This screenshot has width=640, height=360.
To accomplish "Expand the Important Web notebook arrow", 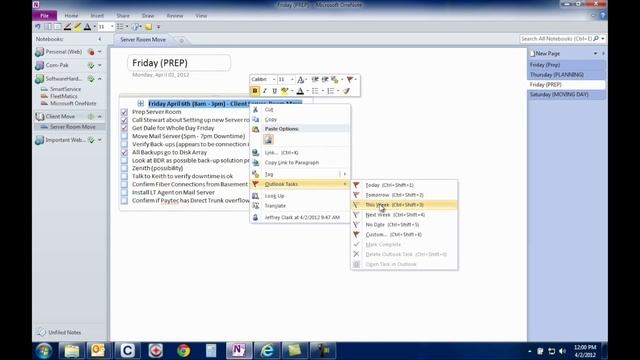I will pos(100,140).
